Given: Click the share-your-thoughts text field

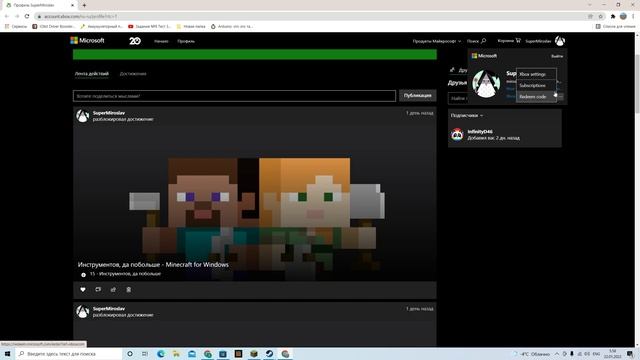Looking at the screenshot, I should coord(234,96).
